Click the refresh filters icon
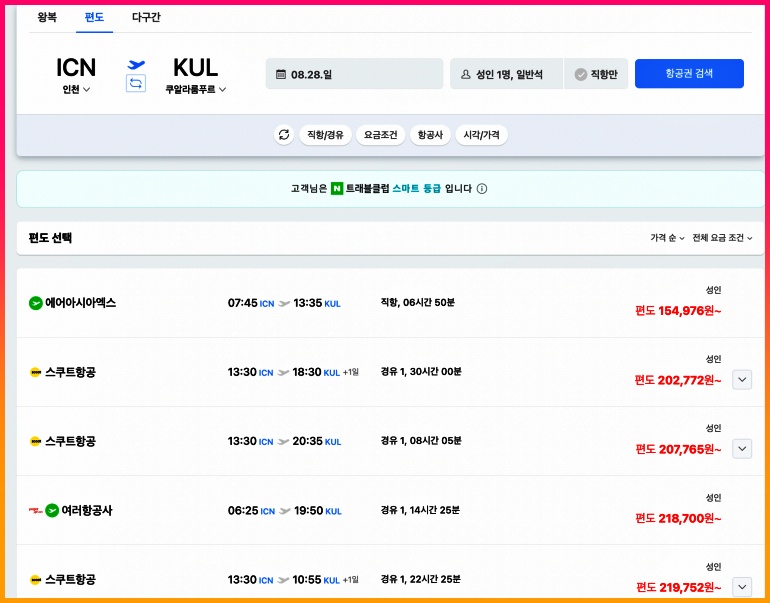 [x=284, y=135]
